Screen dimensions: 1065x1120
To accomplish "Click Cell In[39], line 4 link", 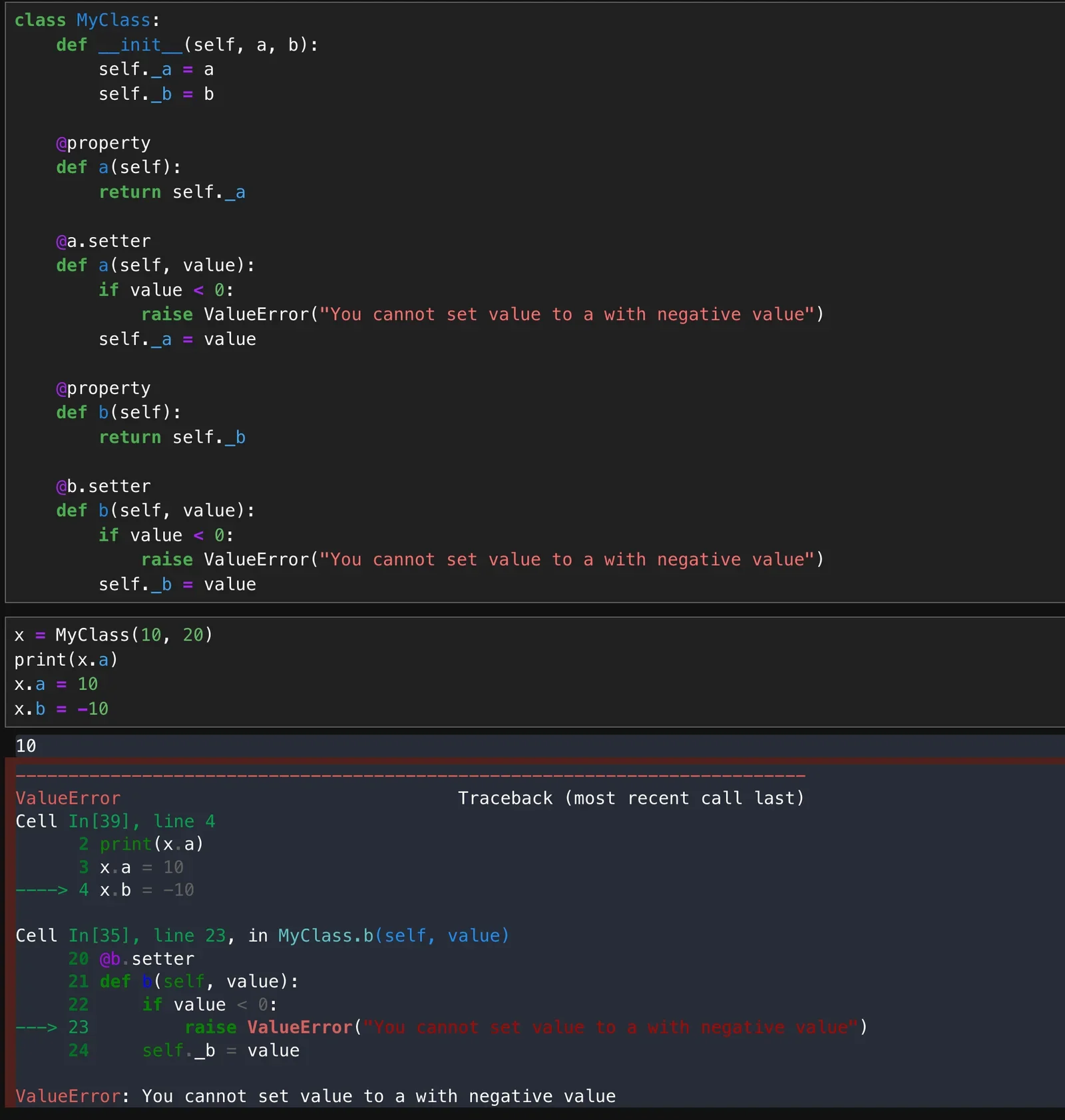I will (115, 821).
